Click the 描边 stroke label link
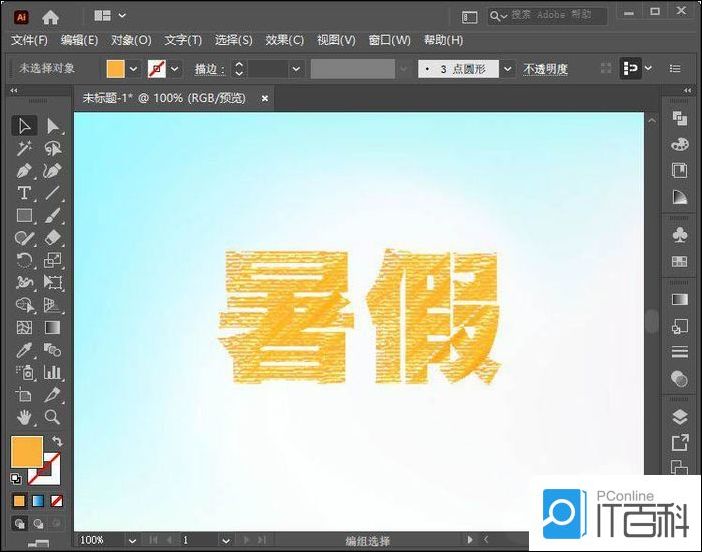Image resolution: width=702 pixels, height=552 pixels. click(x=209, y=69)
